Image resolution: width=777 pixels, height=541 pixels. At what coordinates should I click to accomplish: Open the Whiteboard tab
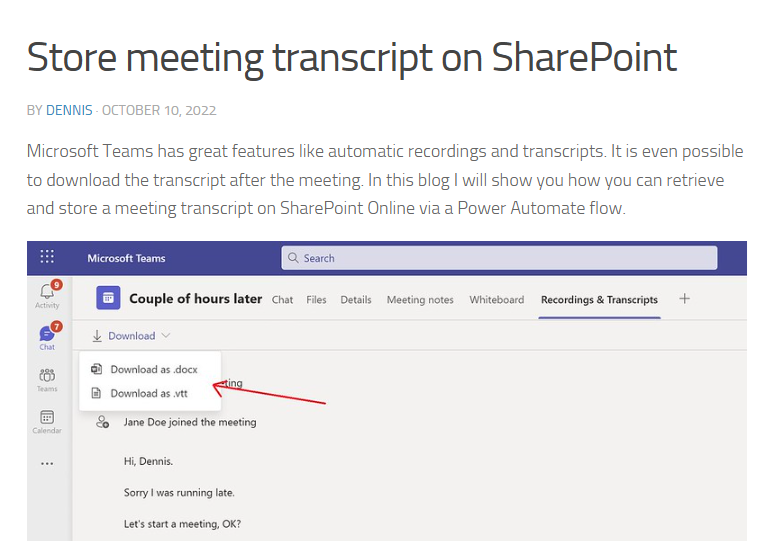(x=497, y=300)
